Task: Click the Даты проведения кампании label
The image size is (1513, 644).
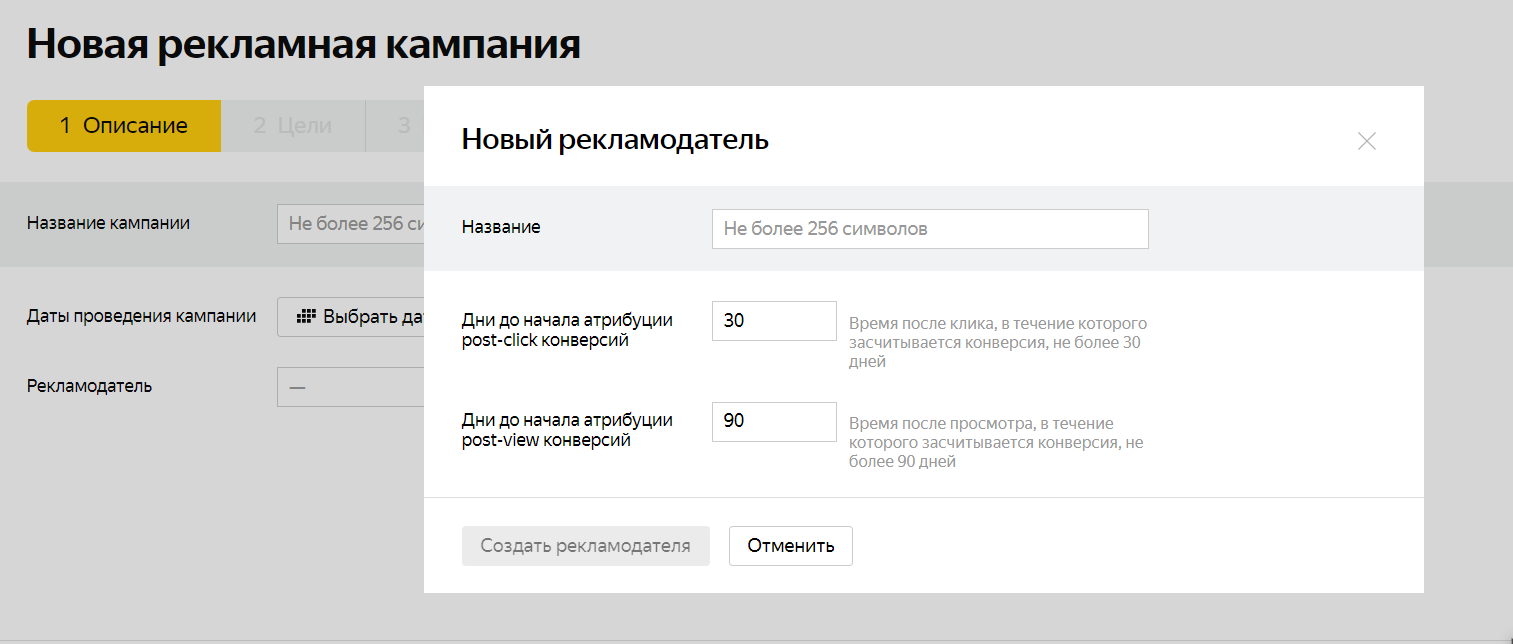Action: point(141,316)
